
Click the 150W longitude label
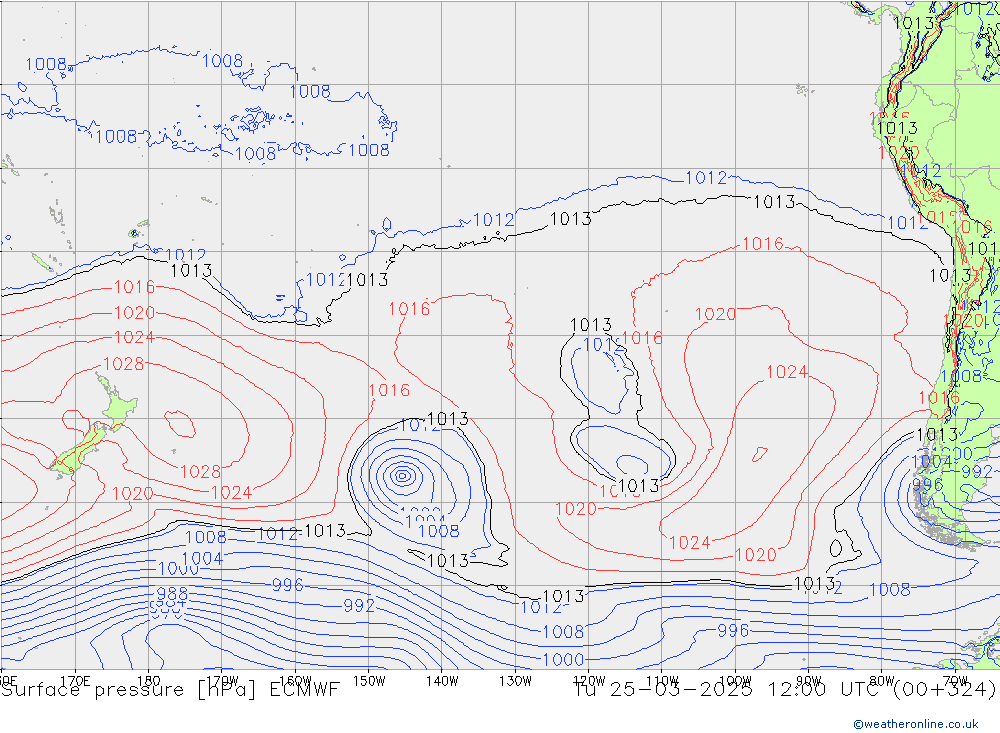(x=369, y=681)
